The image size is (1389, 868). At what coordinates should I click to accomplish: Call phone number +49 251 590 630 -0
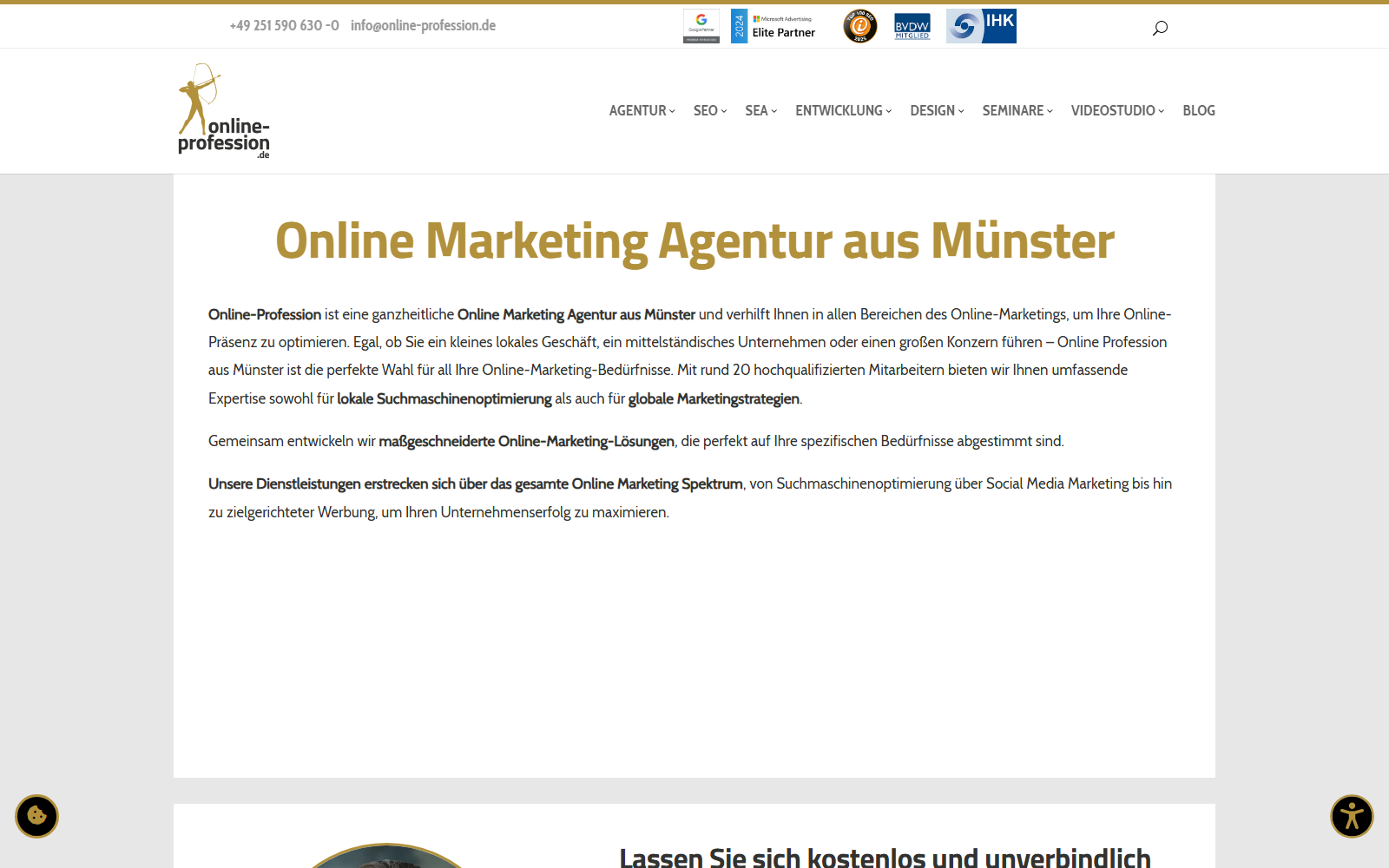[x=284, y=26]
